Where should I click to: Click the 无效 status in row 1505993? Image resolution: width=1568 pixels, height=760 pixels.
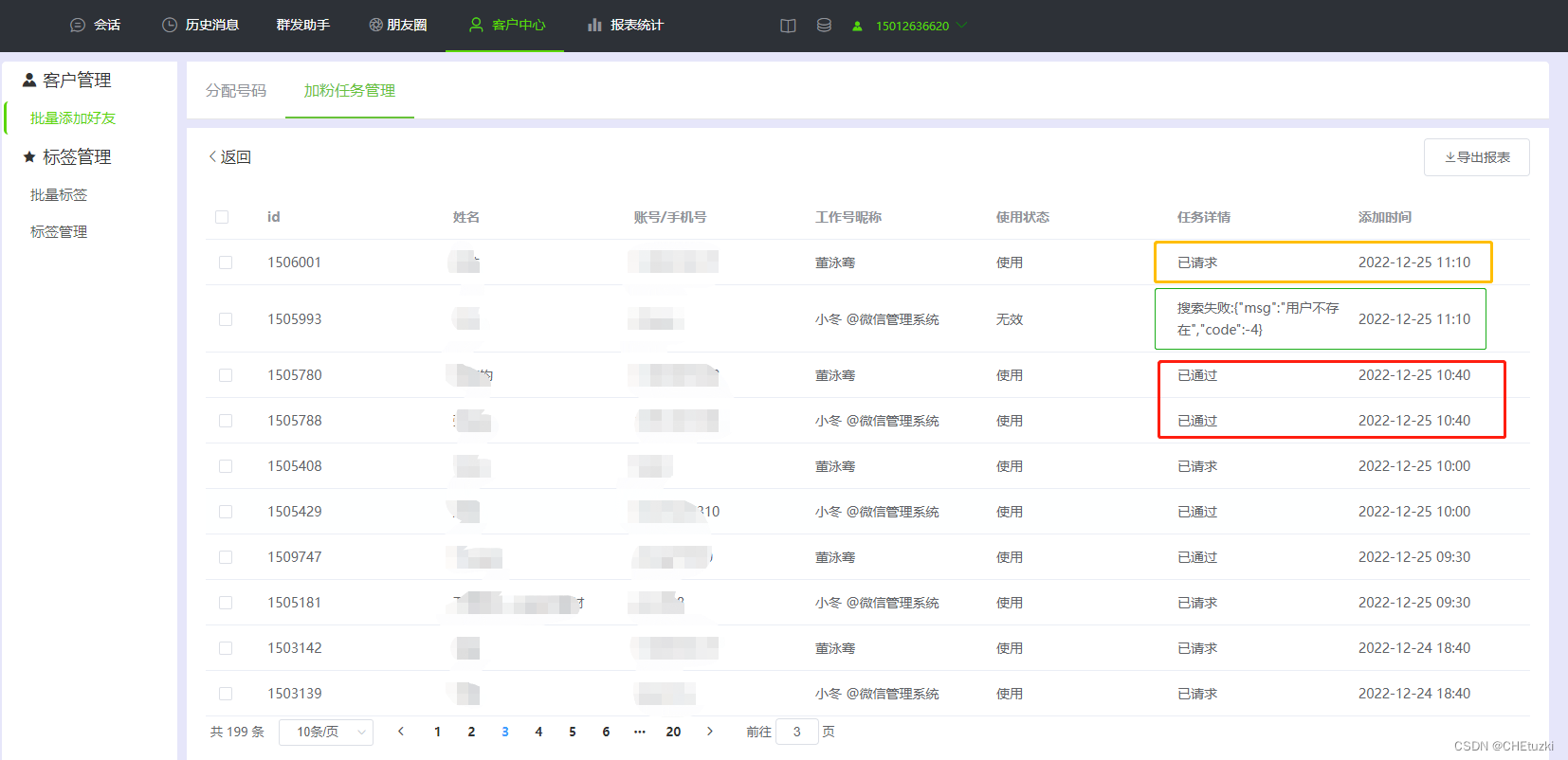tap(1010, 319)
